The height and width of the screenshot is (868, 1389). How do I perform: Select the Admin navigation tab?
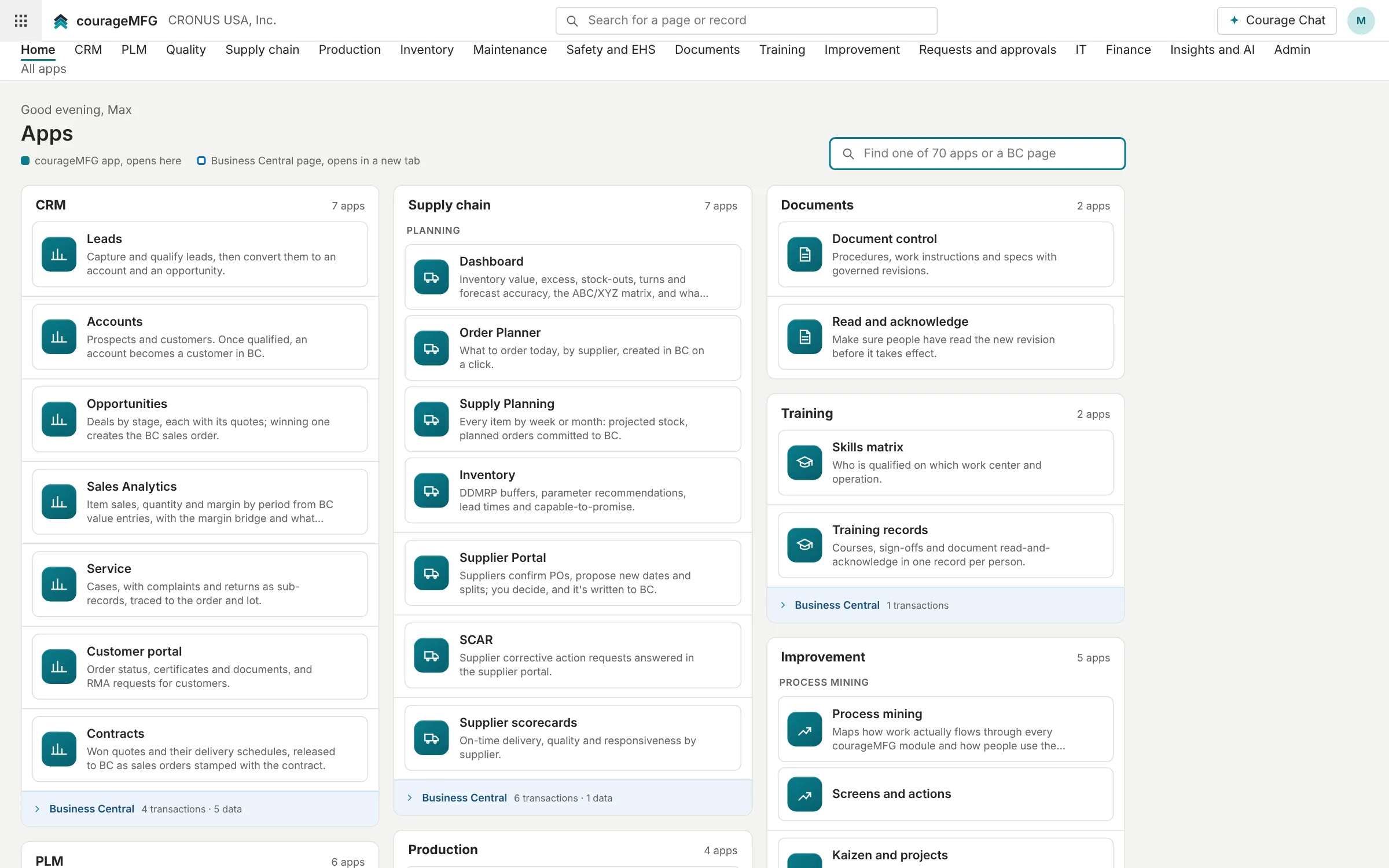tap(1292, 50)
